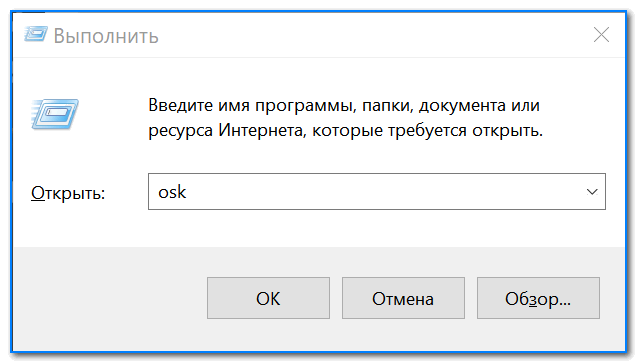Click the OK button
Viewport: 638px width, 364px height.
click(268, 298)
